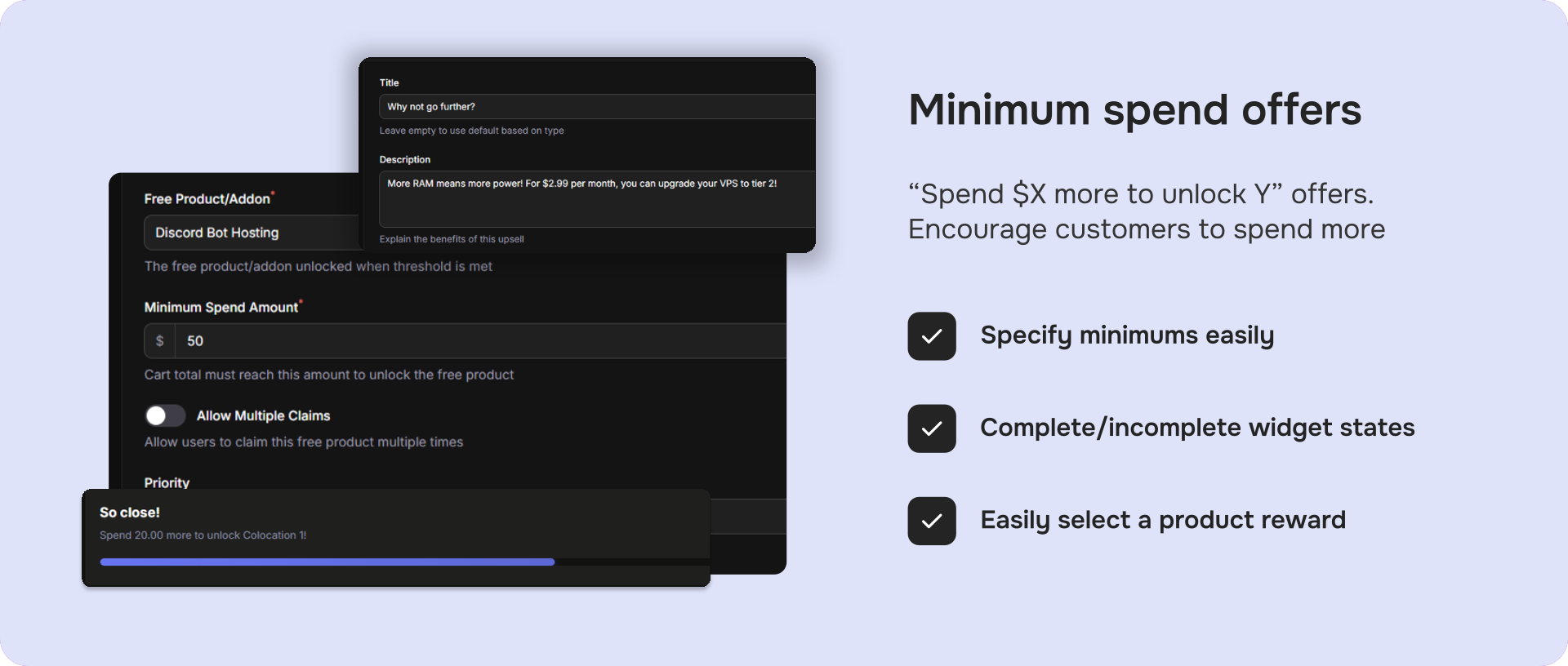Click the Spend 20.00 more to unlock message
The width and height of the screenshot is (1568, 666).
pos(203,535)
